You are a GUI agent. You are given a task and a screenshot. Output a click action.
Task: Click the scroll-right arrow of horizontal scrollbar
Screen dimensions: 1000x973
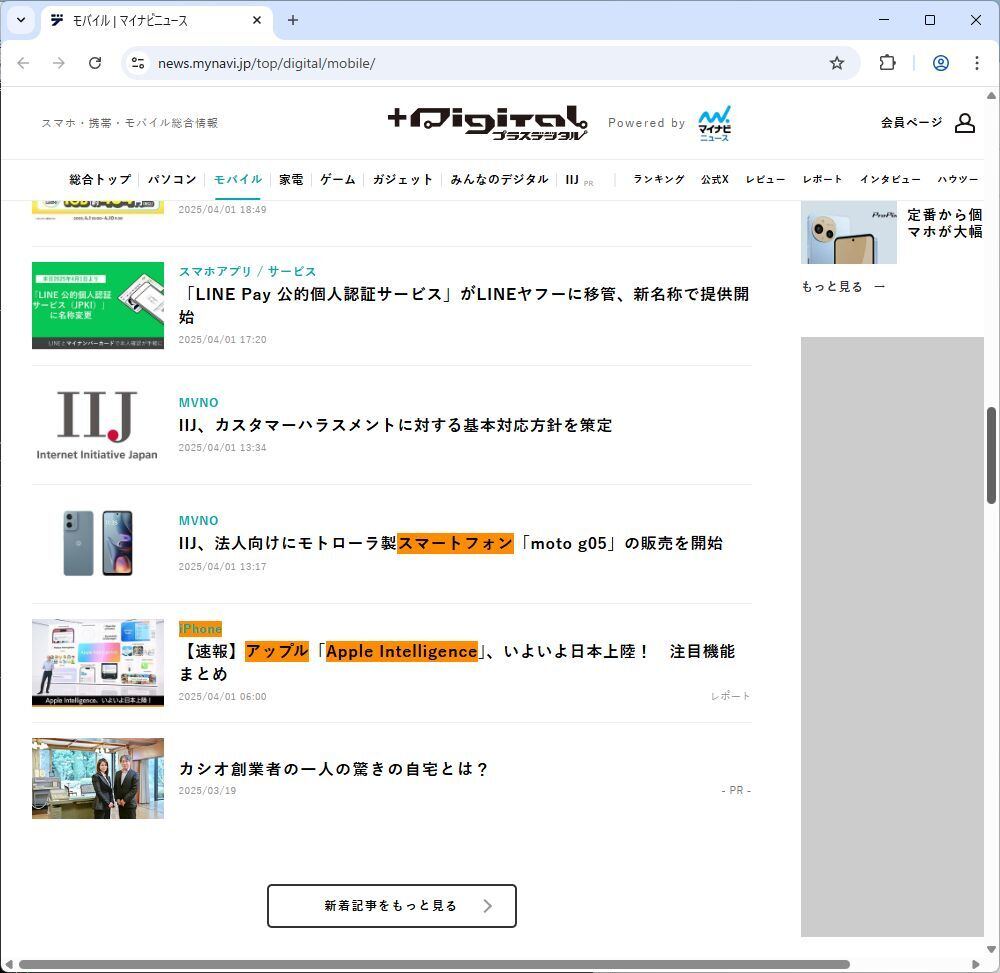(x=976, y=964)
